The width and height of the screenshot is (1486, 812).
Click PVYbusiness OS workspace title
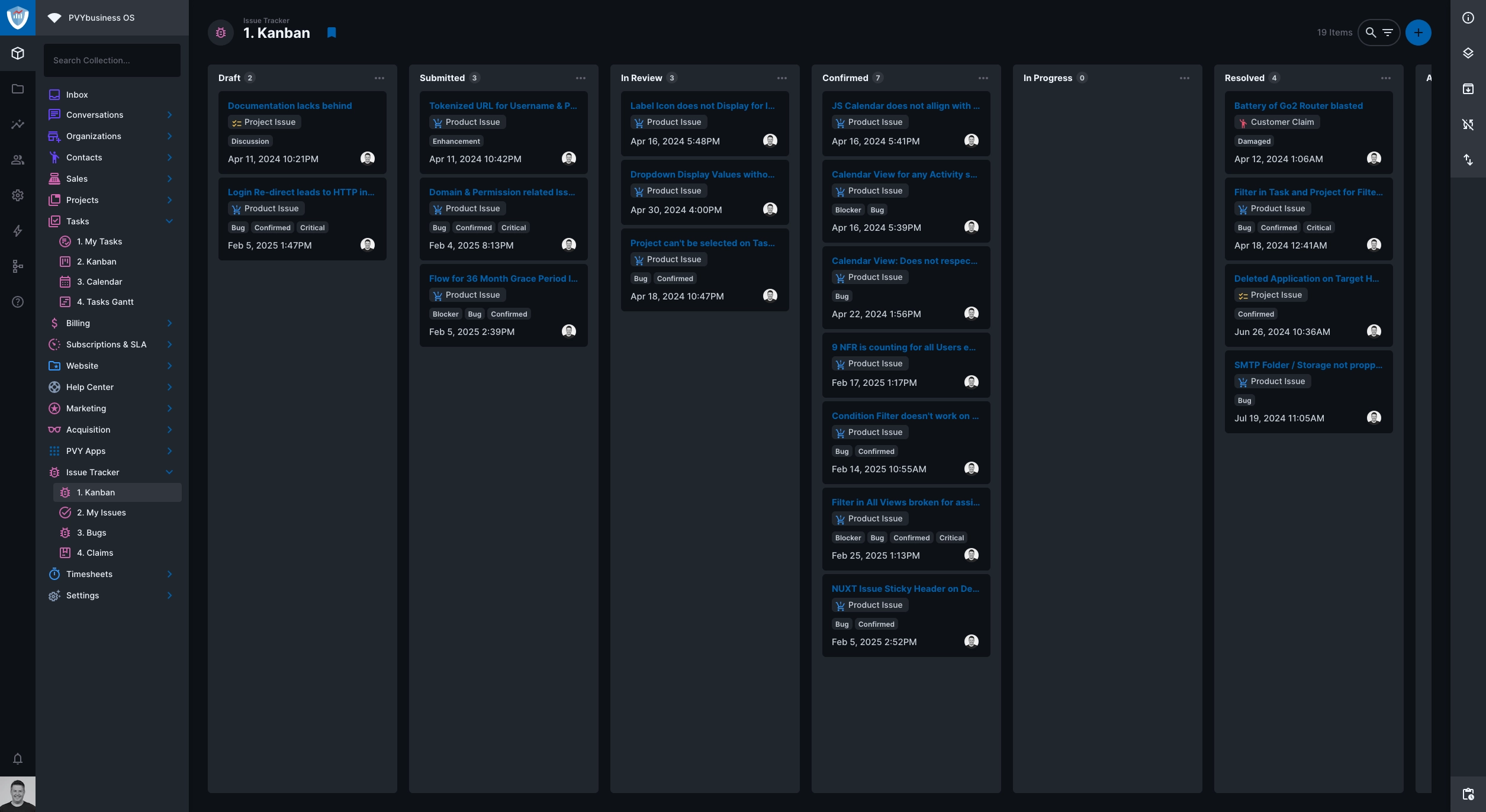[101, 18]
